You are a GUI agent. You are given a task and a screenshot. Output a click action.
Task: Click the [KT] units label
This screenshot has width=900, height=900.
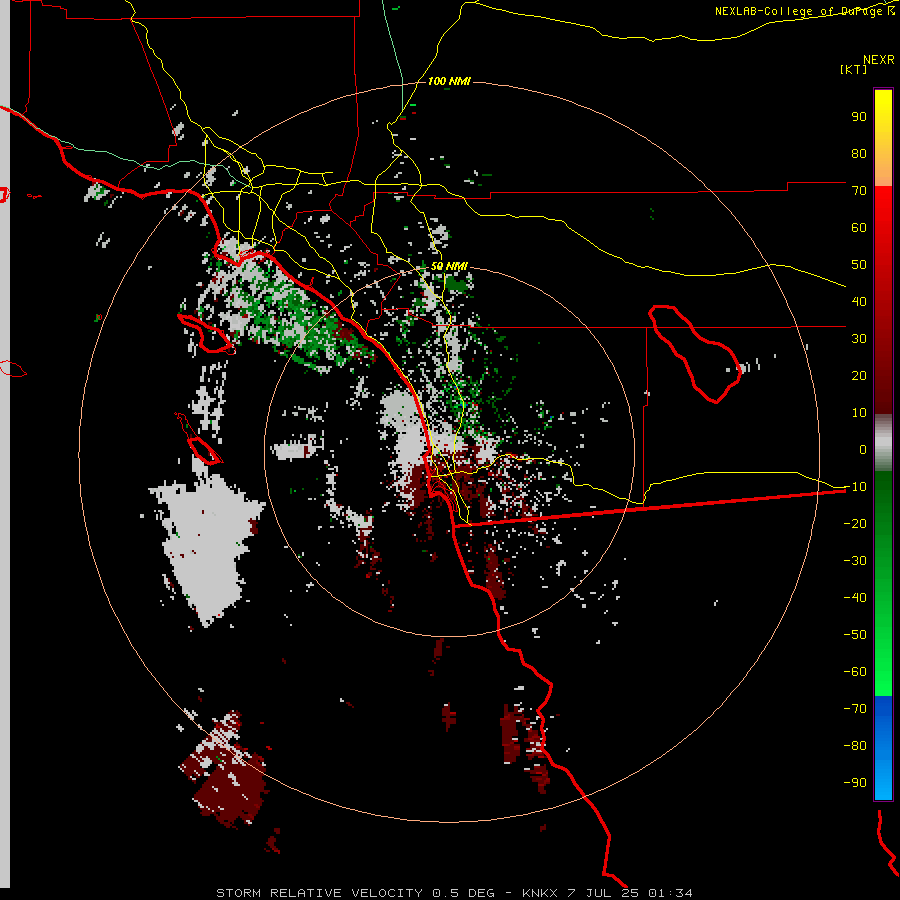854,69
